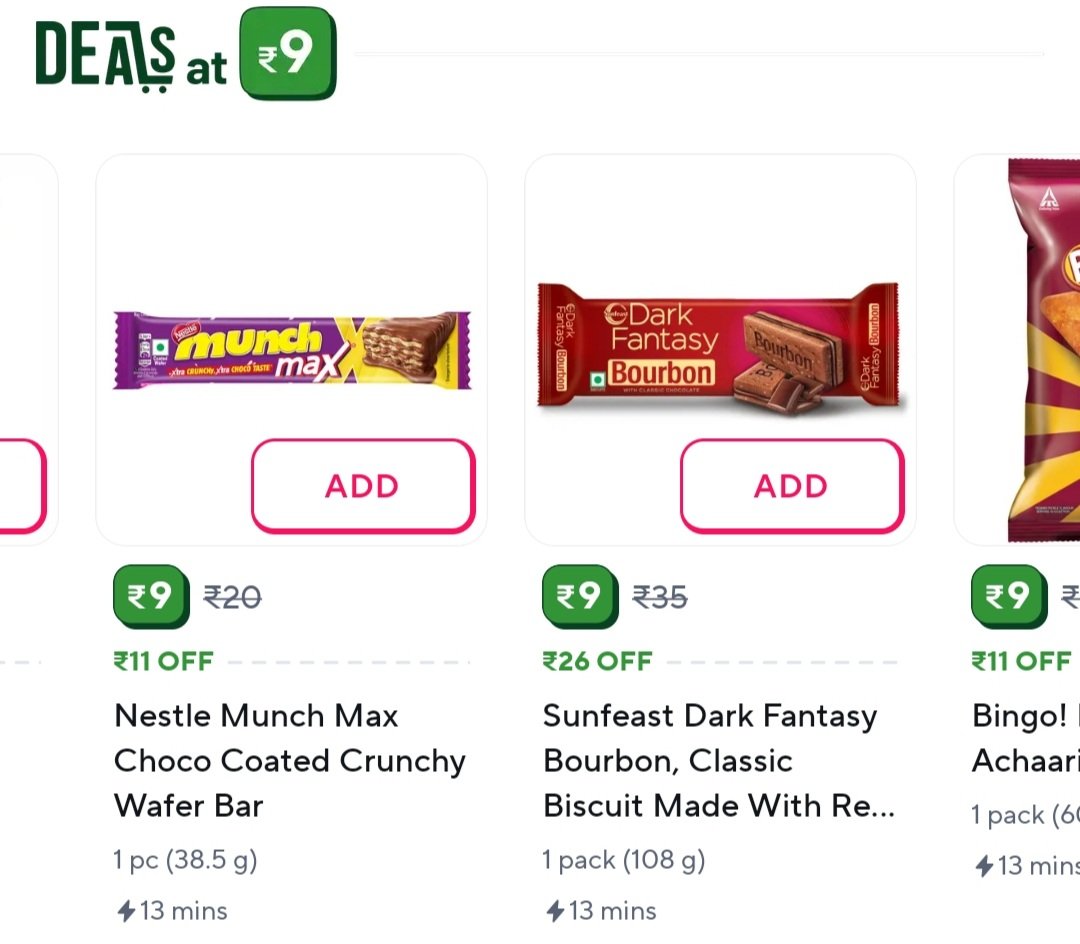The height and width of the screenshot is (944, 1080).
Task: Open Nestle Munch Max product title
Action: tap(290, 760)
